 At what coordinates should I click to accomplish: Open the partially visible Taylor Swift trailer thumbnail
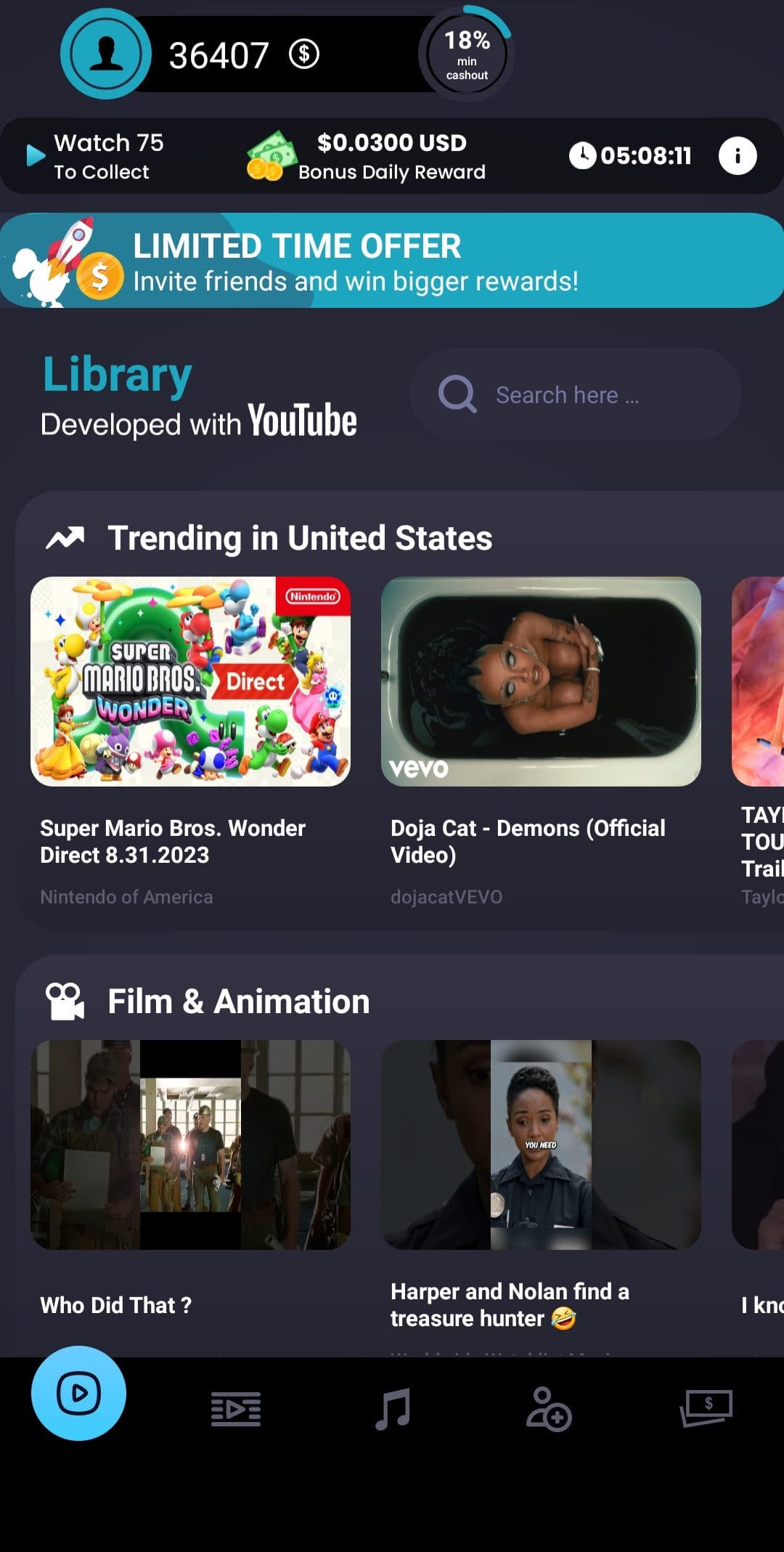tap(758, 681)
